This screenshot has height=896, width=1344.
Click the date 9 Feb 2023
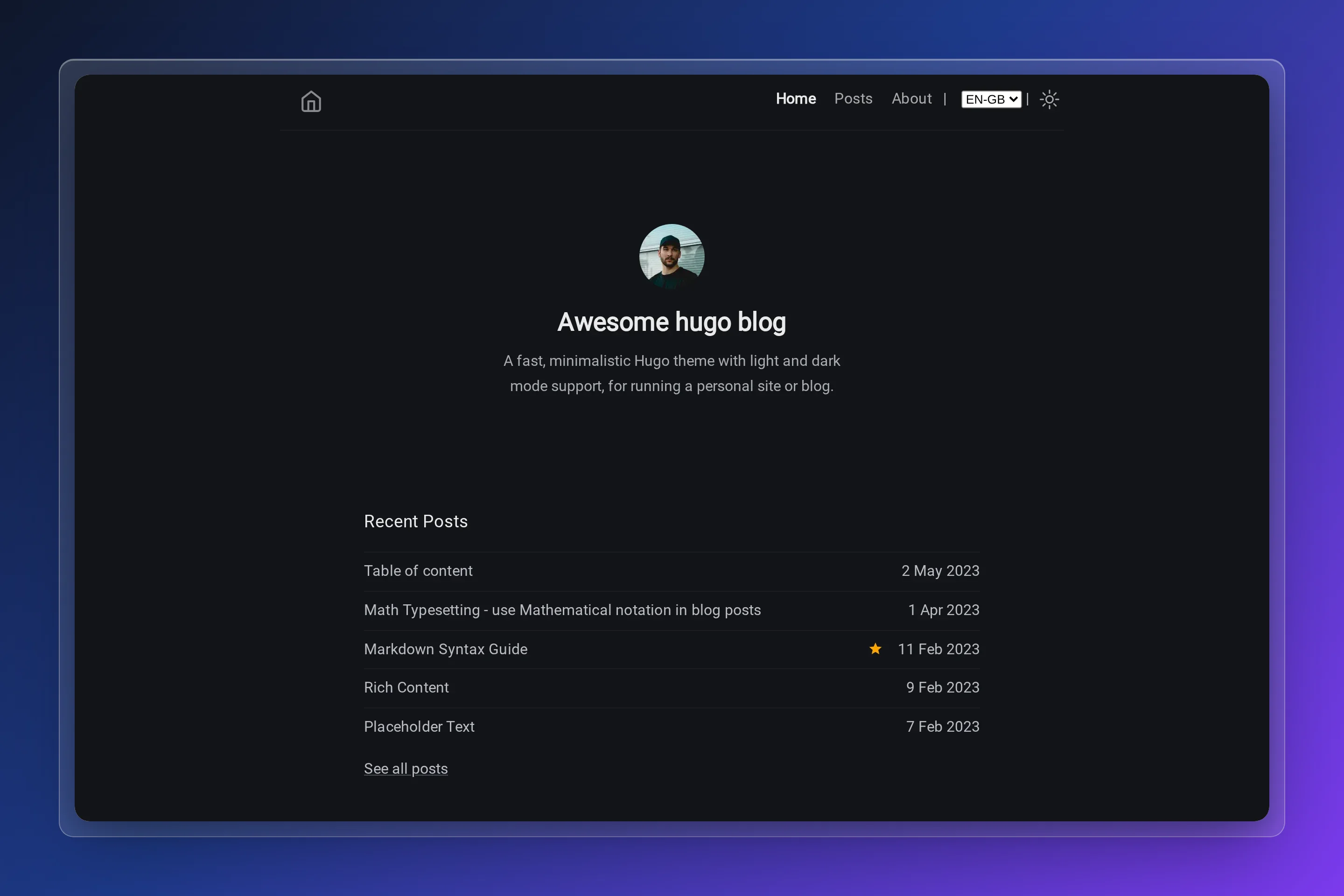(942, 687)
